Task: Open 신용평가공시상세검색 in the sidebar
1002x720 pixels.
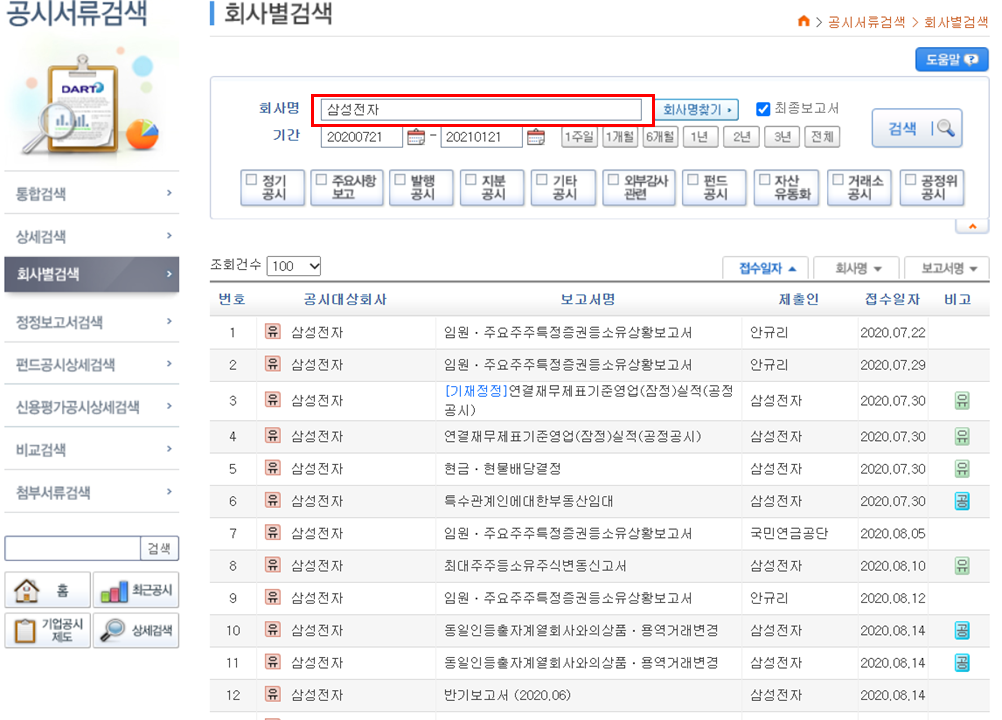Action: [x=91, y=407]
